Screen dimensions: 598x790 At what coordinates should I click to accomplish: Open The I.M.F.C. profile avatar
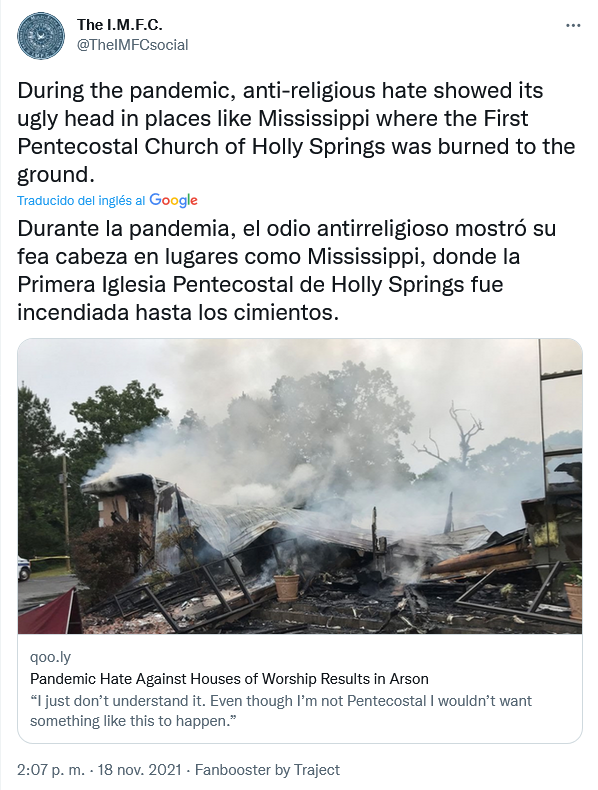pyautogui.click(x=41, y=36)
